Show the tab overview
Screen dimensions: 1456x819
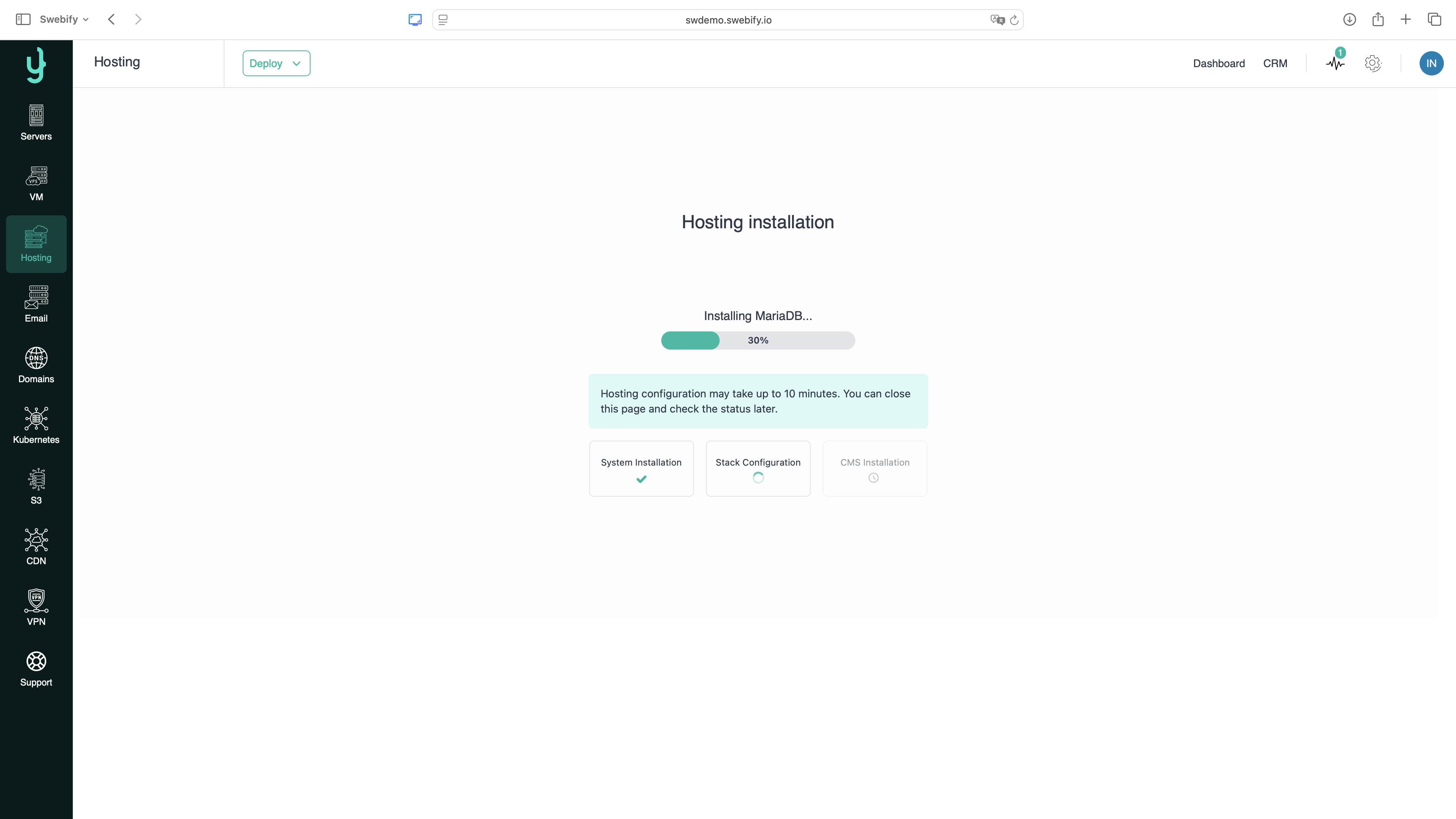[1434, 19]
